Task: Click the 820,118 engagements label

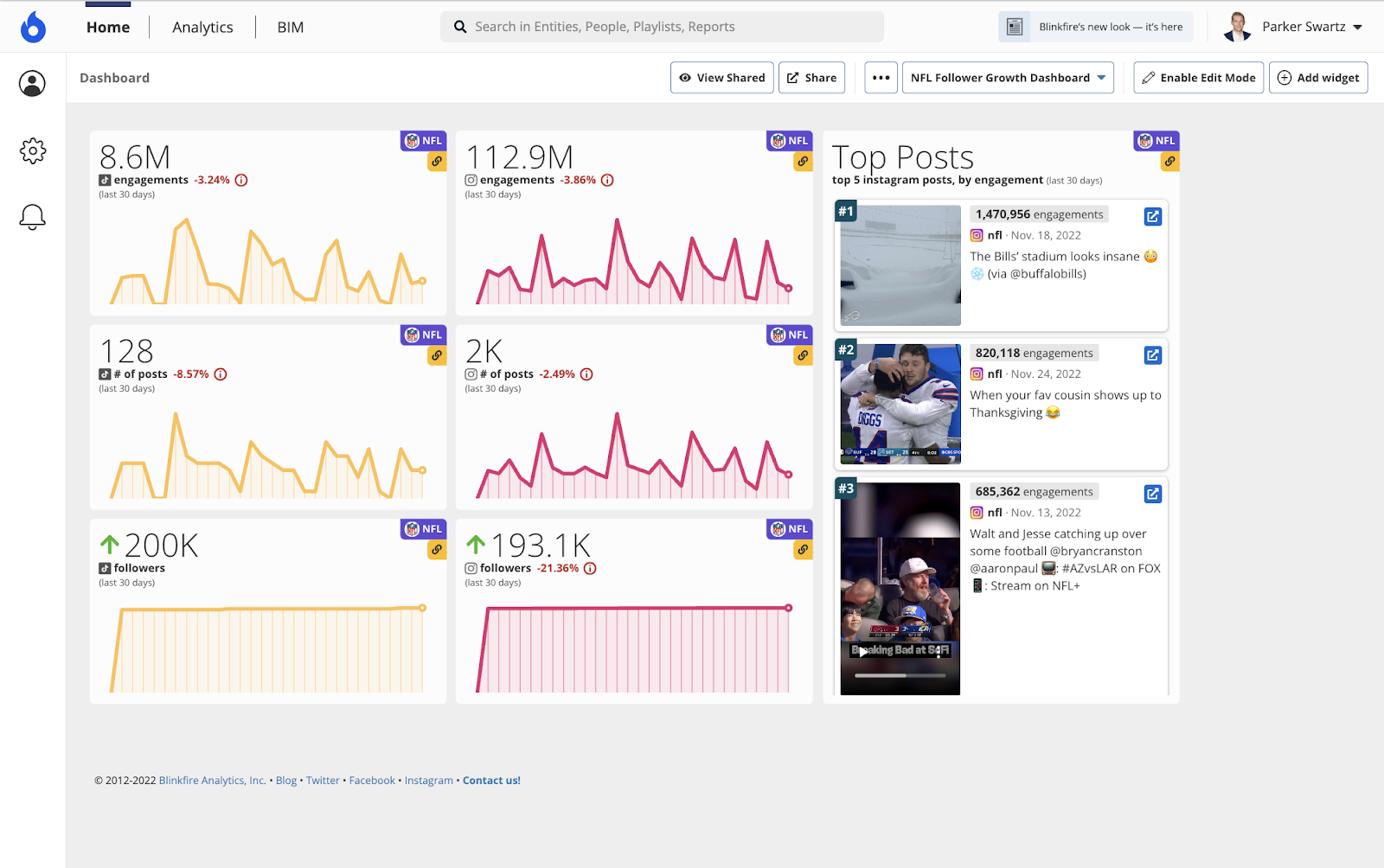Action: pyautogui.click(x=1034, y=353)
